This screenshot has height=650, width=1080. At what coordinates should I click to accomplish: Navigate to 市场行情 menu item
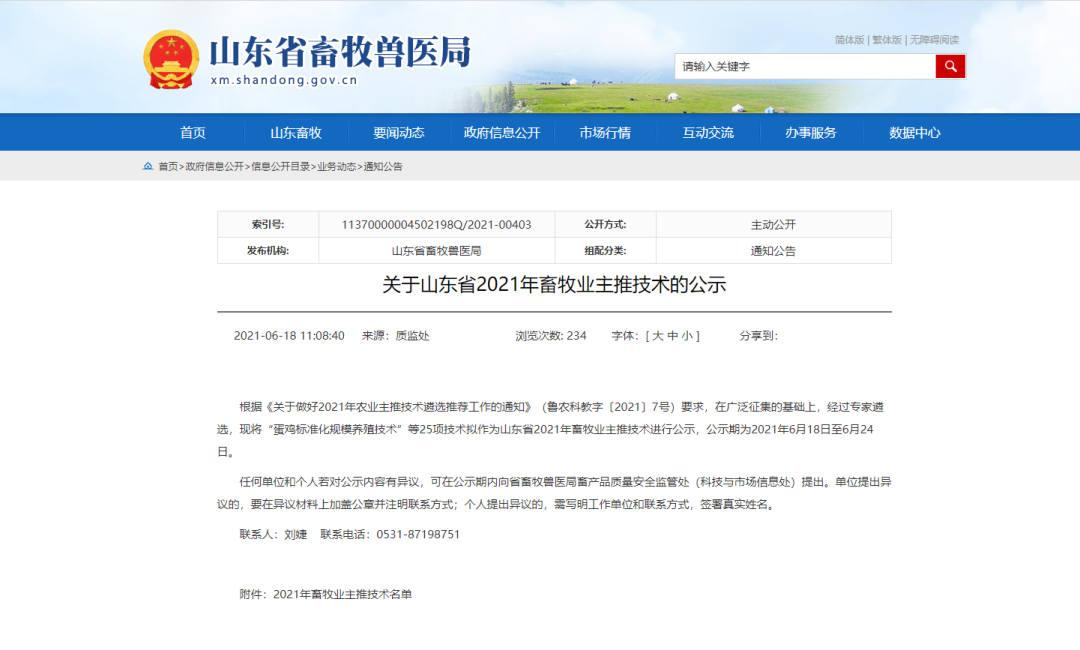(x=605, y=133)
